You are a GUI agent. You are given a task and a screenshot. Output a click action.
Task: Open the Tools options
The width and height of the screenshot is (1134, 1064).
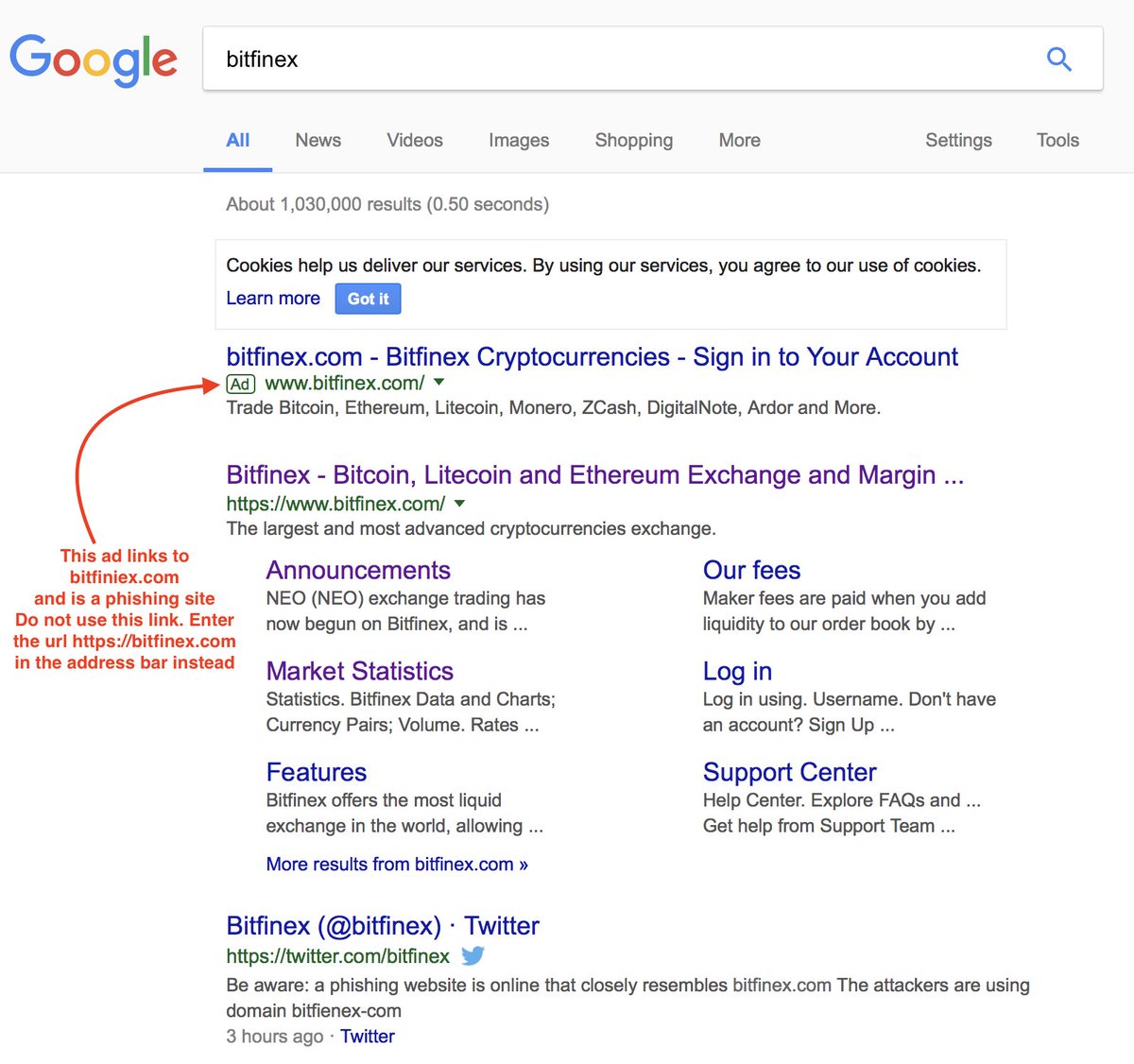1057,140
